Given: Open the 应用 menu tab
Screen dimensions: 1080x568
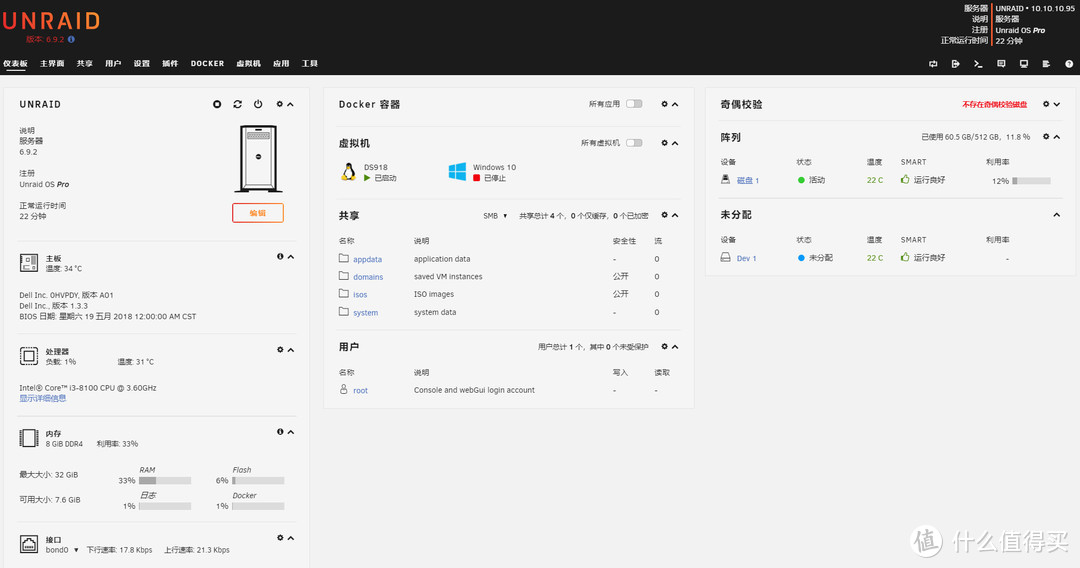Looking at the screenshot, I should (281, 63).
